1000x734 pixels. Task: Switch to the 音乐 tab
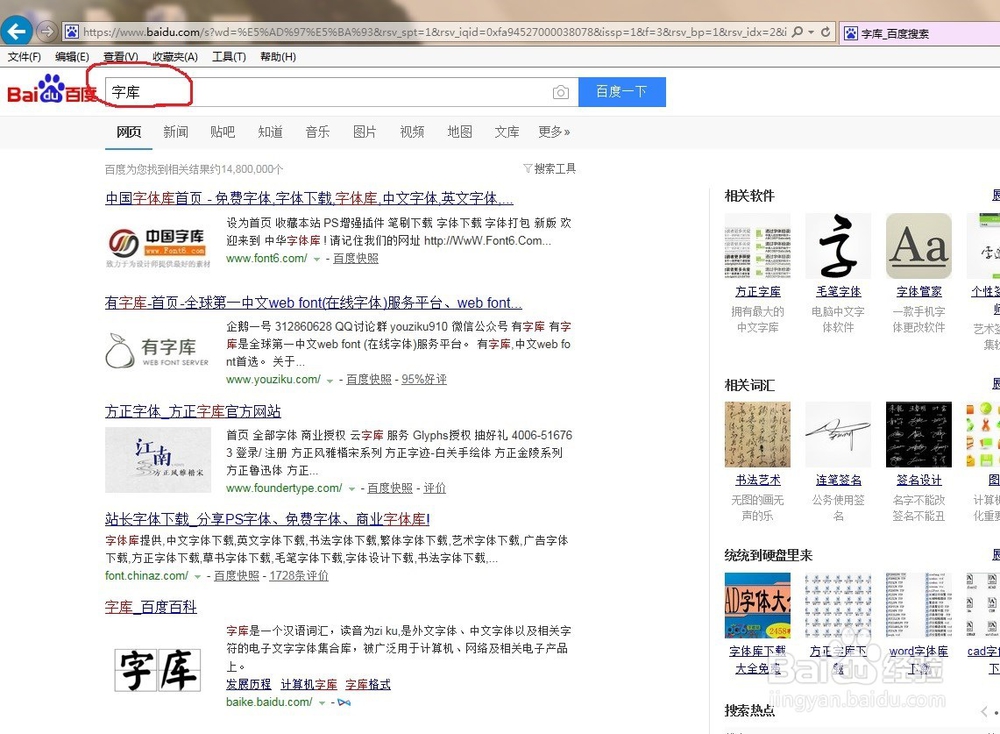tap(318, 132)
